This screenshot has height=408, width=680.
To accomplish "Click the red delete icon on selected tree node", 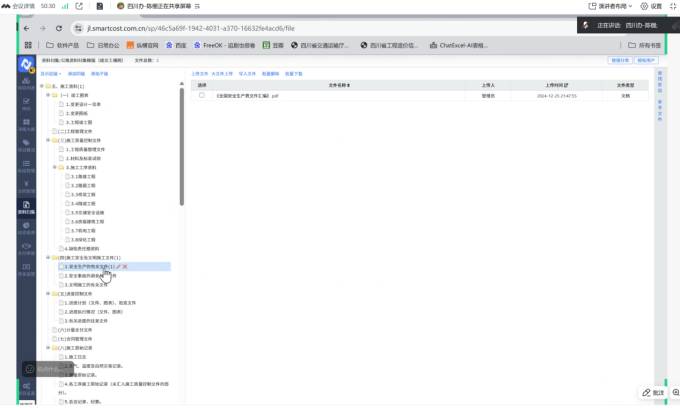I will pos(125,267).
